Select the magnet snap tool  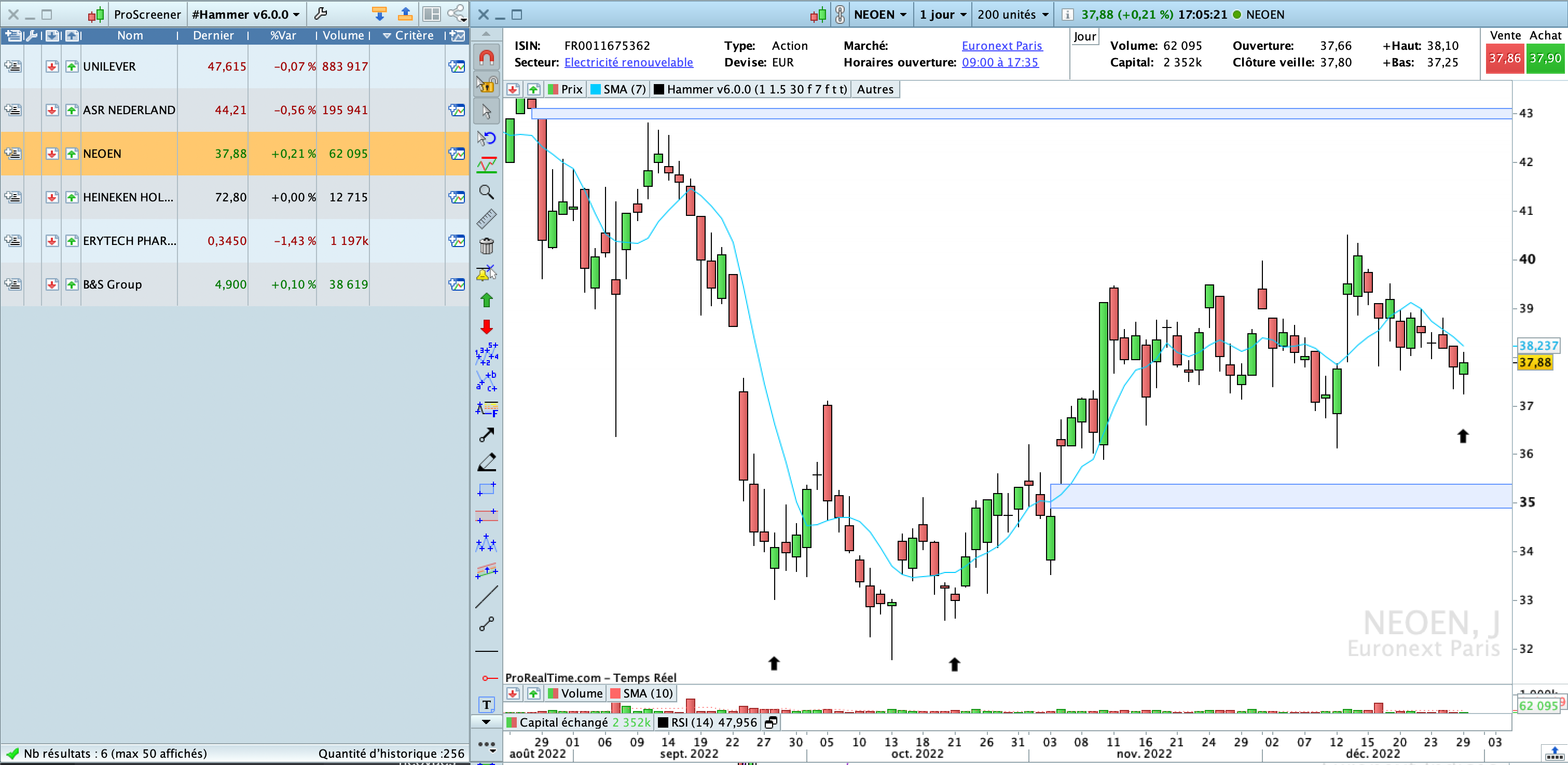pyautogui.click(x=486, y=57)
